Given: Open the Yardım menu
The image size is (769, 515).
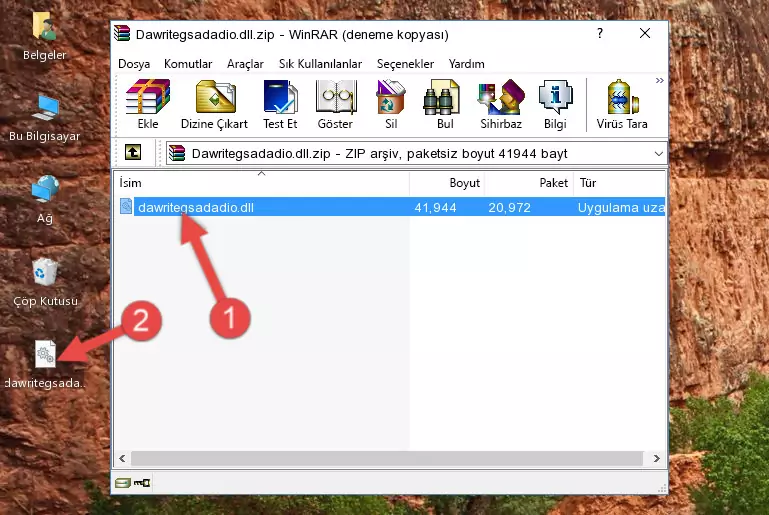Looking at the screenshot, I should point(466,64).
